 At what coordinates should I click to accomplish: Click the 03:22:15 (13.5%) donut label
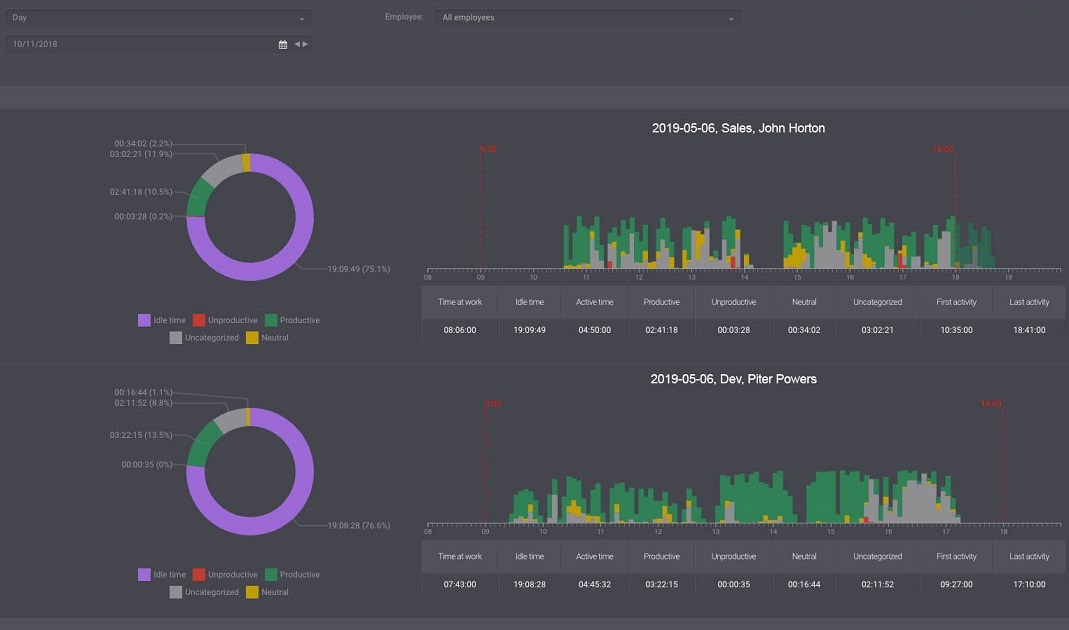coord(141,434)
